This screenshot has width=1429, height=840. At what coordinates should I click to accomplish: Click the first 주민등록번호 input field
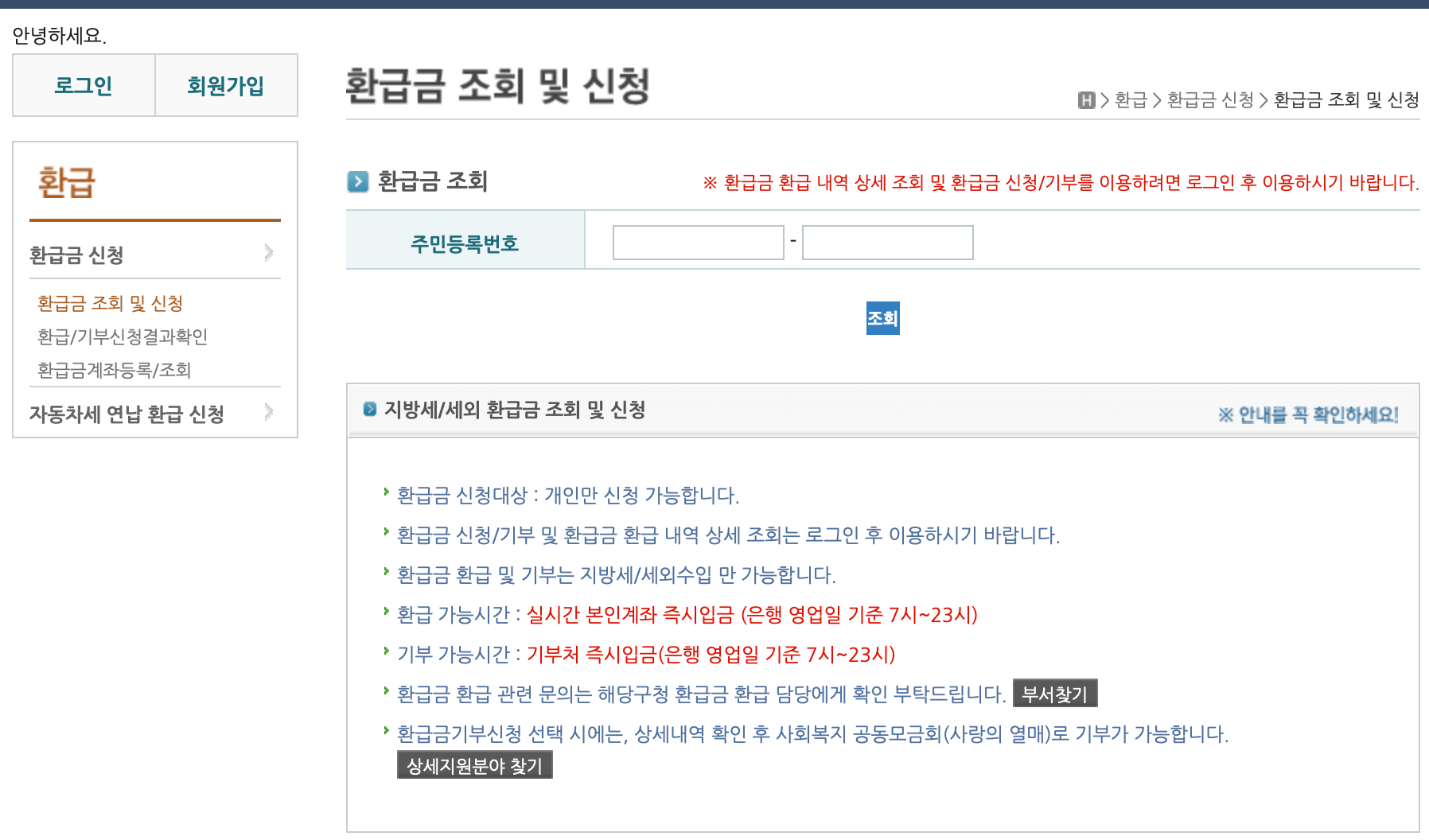coord(698,241)
